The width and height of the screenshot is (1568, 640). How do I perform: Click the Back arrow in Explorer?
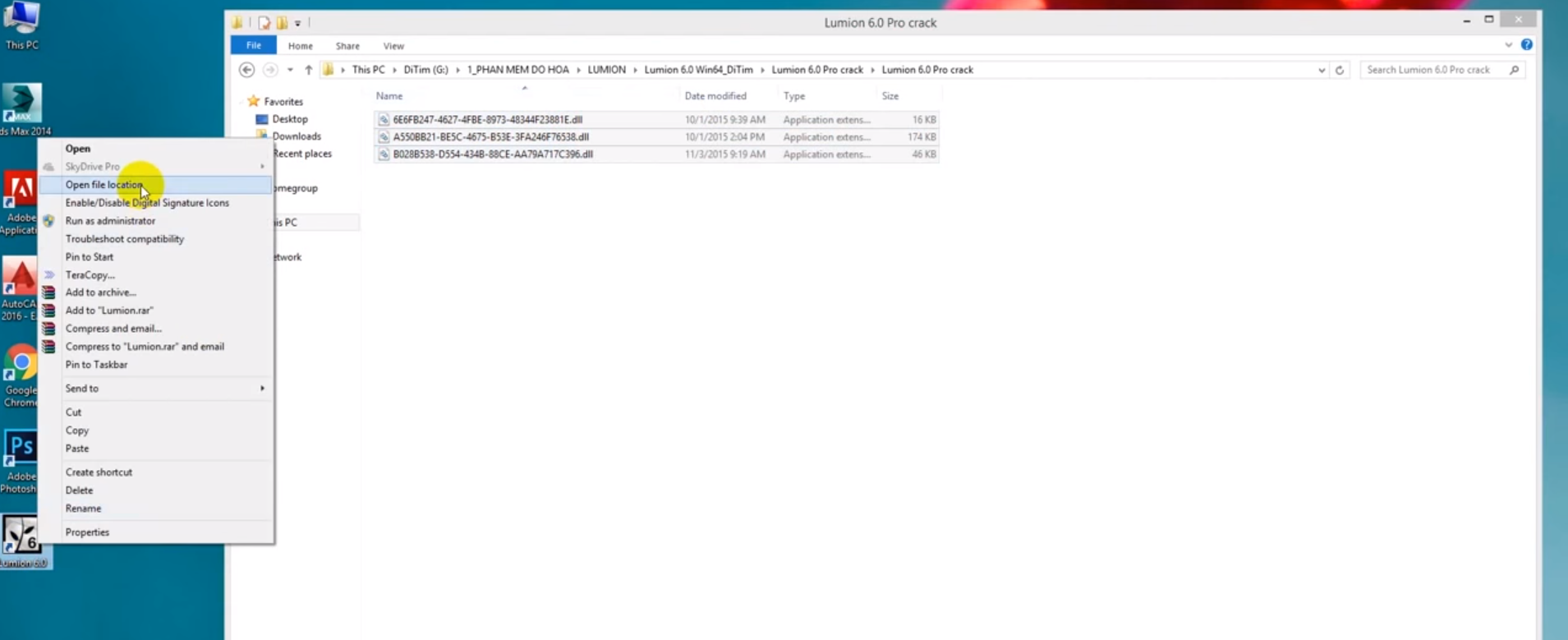(246, 70)
